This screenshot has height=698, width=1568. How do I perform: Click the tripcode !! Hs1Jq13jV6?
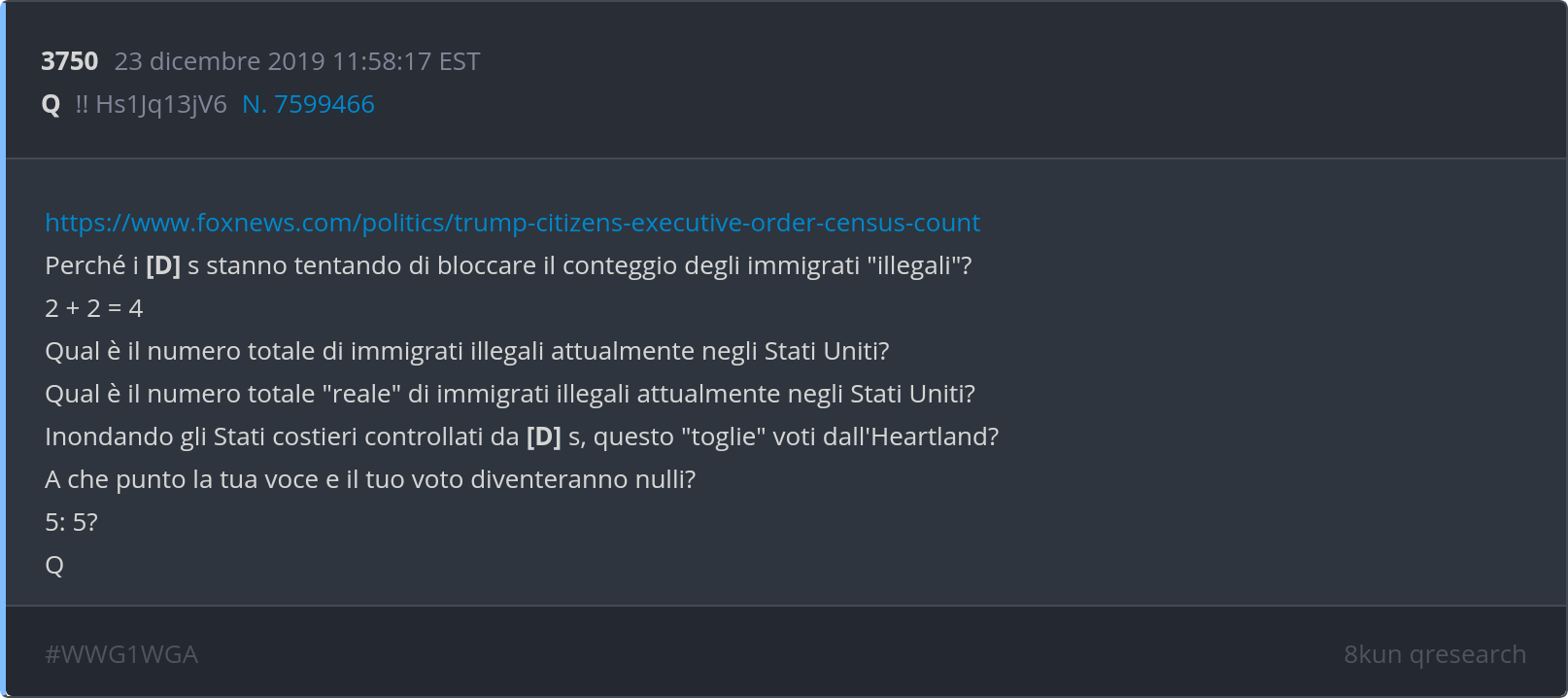tap(151, 104)
